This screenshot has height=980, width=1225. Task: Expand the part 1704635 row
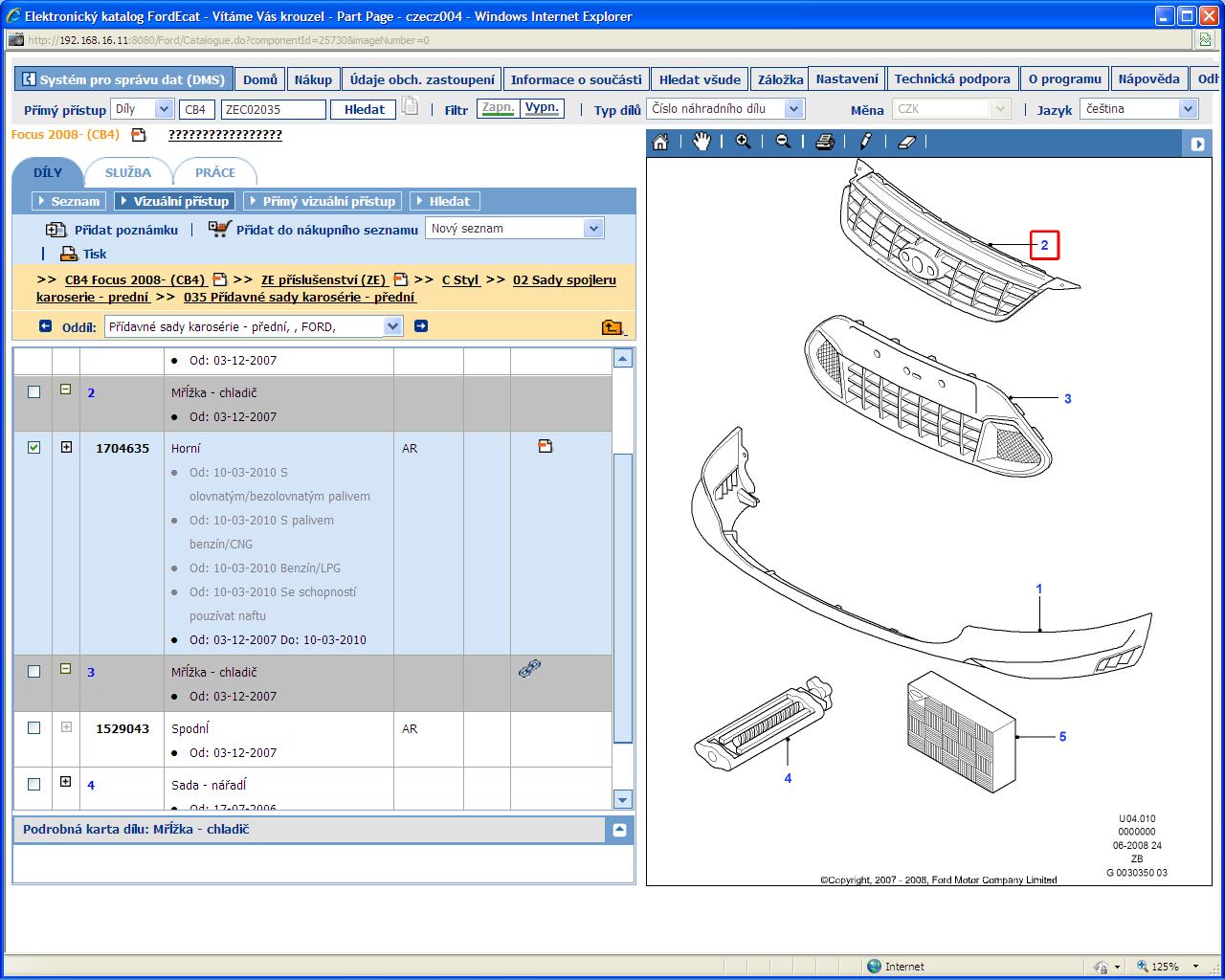(66, 447)
